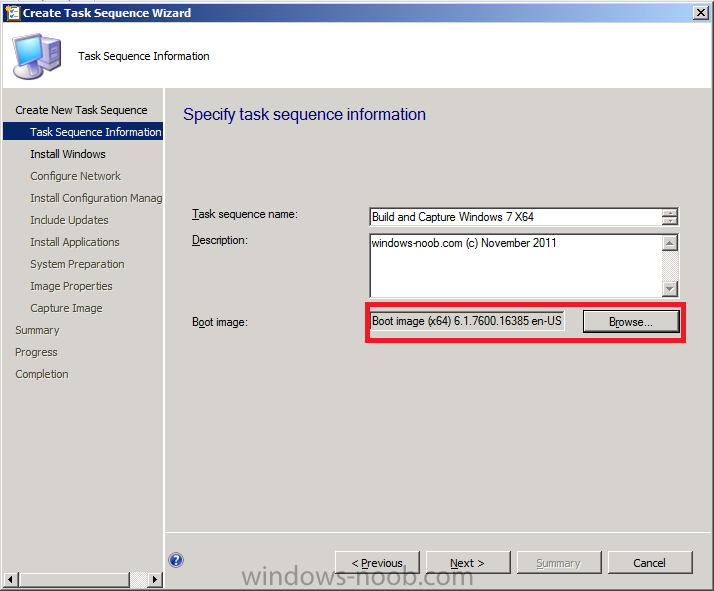Click the Cancel button

click(x=650, y=563)
